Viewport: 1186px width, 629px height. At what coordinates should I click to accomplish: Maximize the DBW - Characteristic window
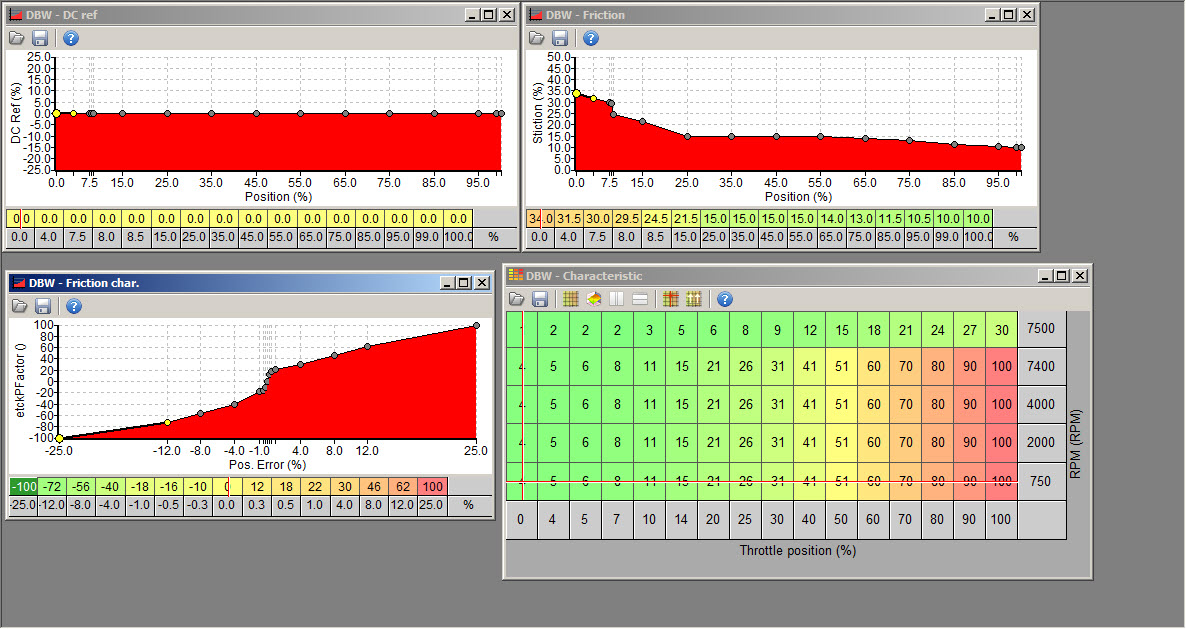click(1060, 275)
